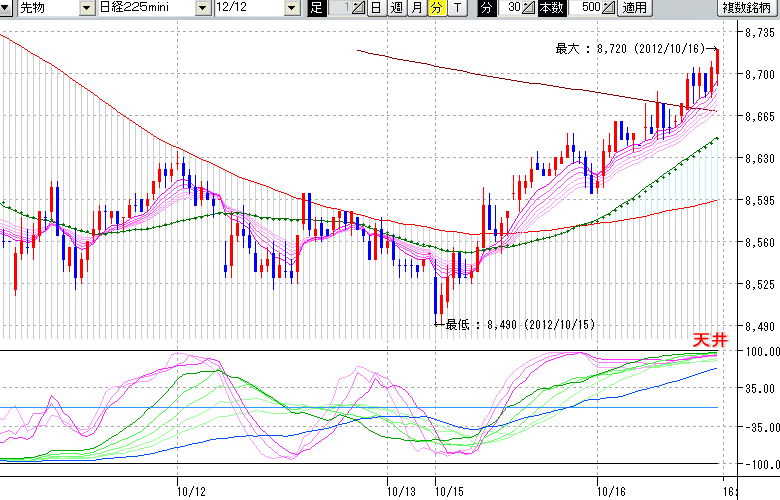Click the red 天井 ceiling indicator label
The image size is (780, 500).
[707, 341]
